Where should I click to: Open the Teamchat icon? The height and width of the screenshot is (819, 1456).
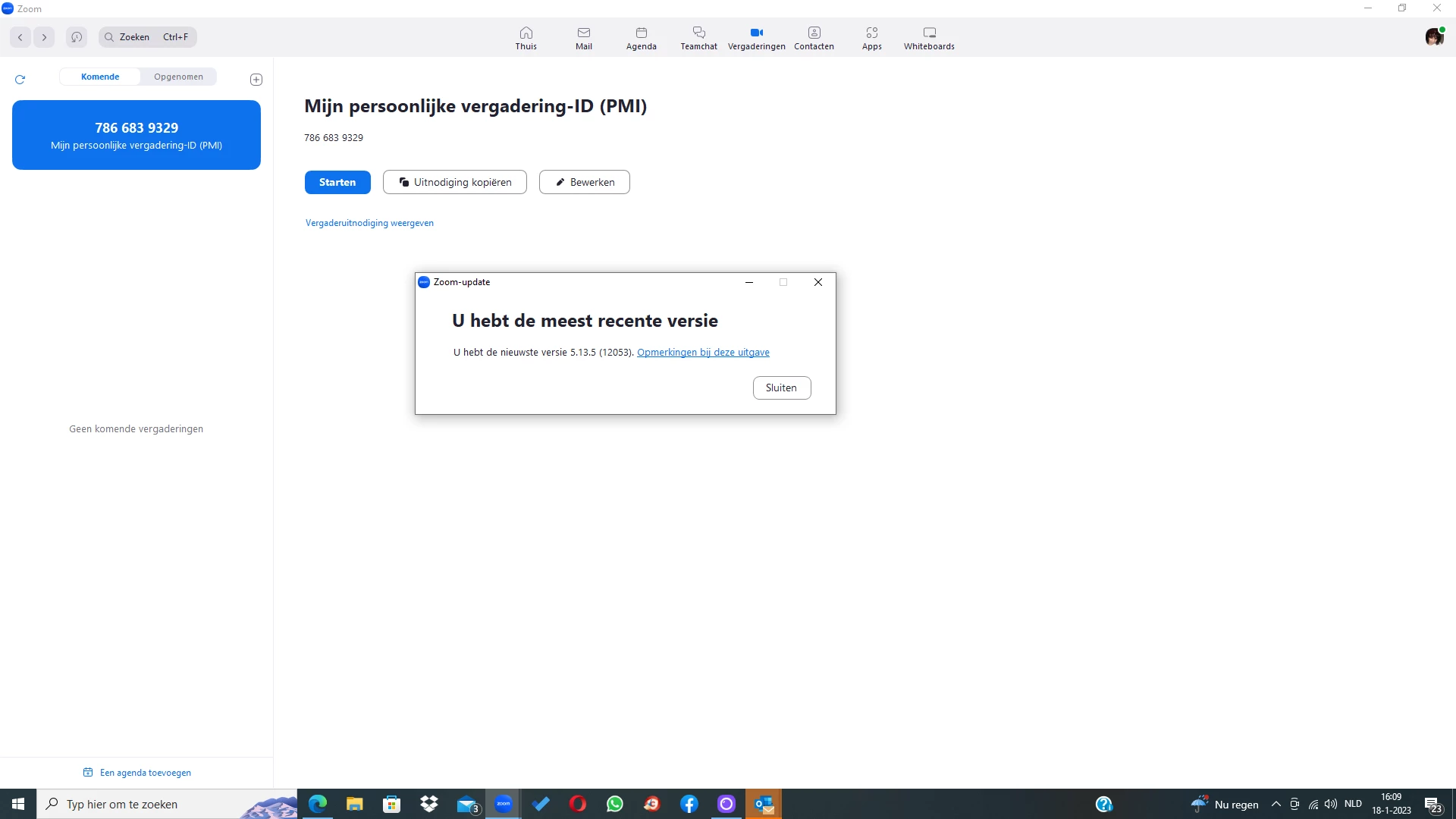[x=698, y=37]
